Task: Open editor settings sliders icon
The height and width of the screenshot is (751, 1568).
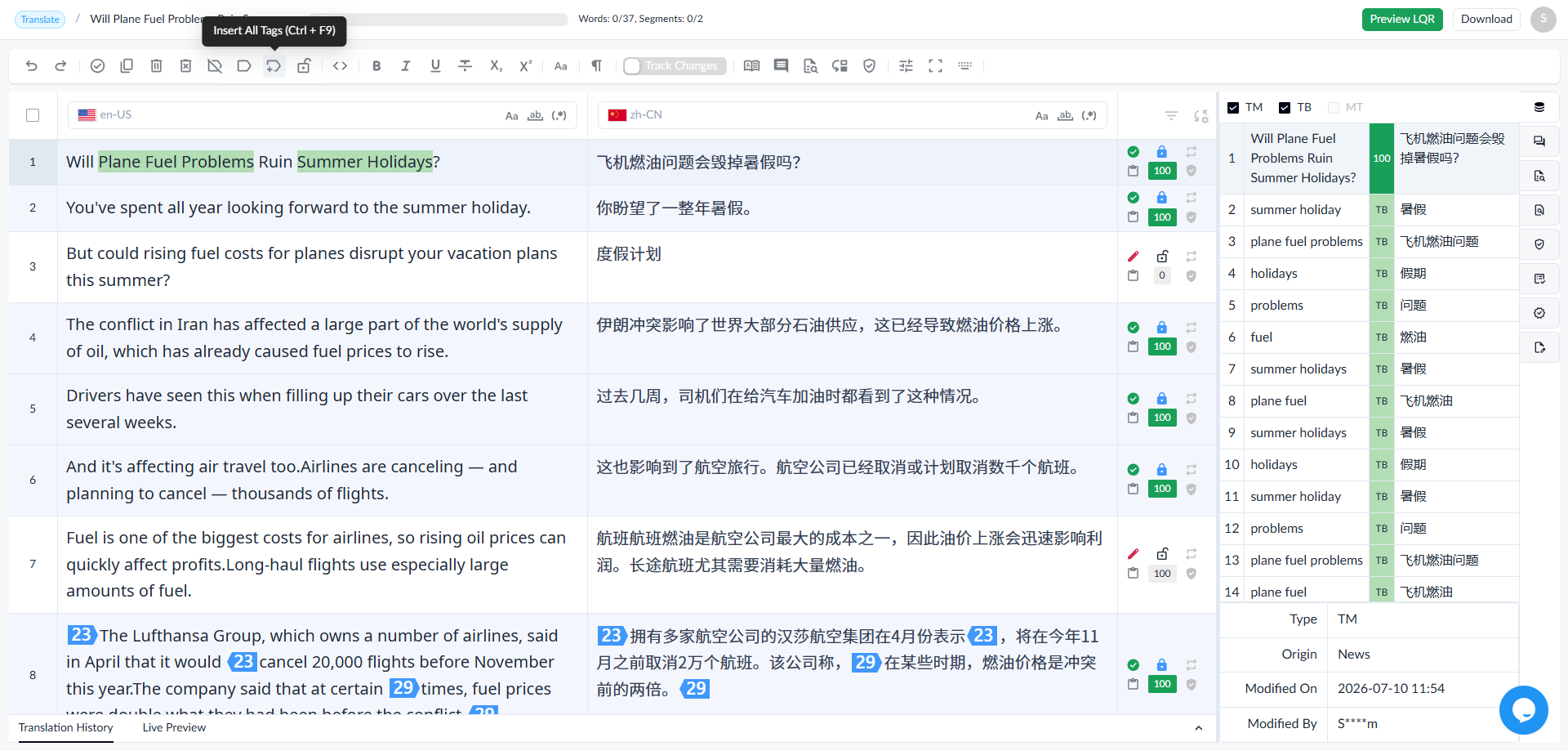Action: pos(906,66)
